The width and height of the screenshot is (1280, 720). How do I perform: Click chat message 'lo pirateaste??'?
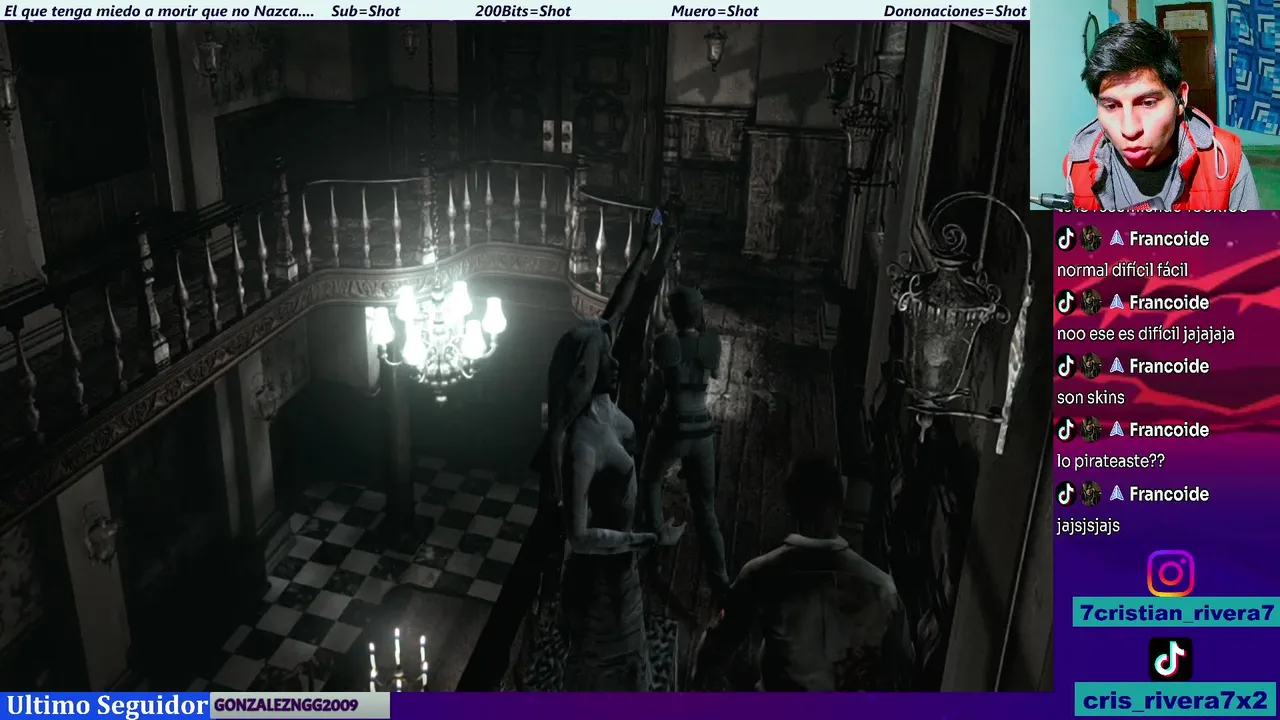(1110, 462)
